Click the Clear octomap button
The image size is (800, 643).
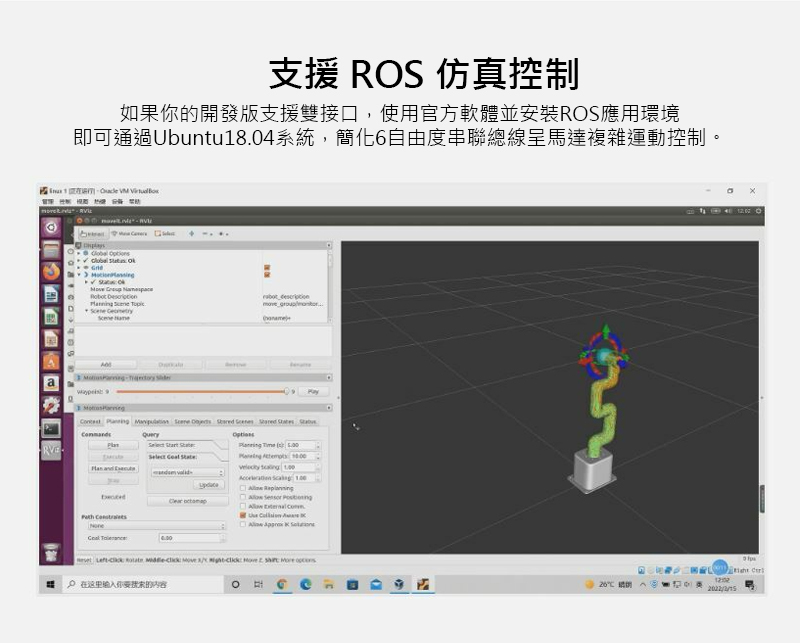(187, 501)
